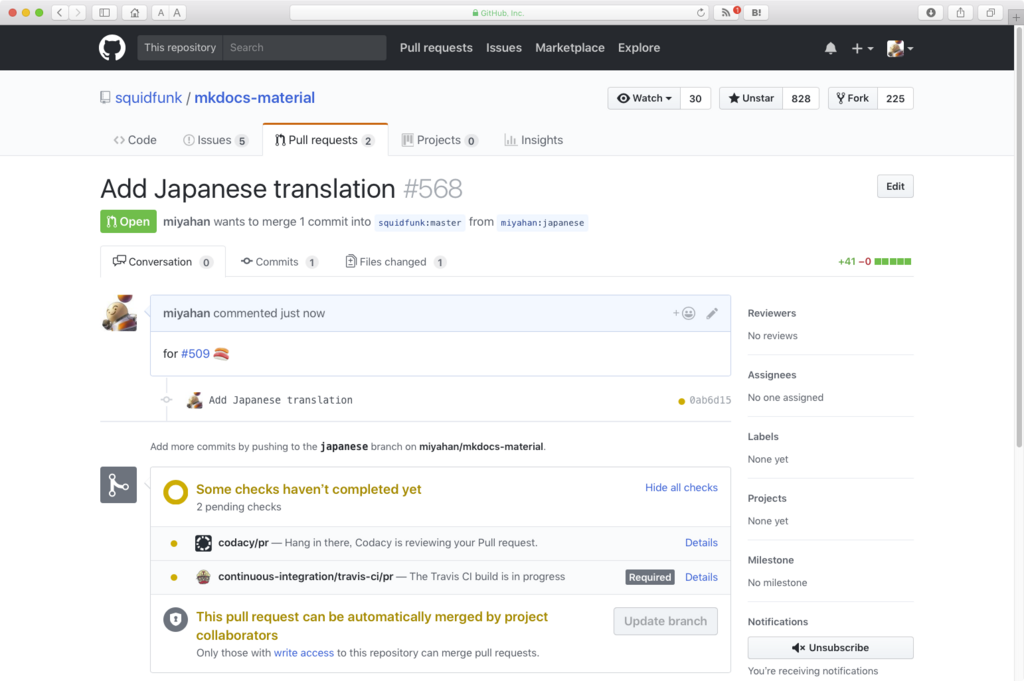Open the user avatar profile menu
This screenshot has width=1024, height=681.
(x=900, y=48)
